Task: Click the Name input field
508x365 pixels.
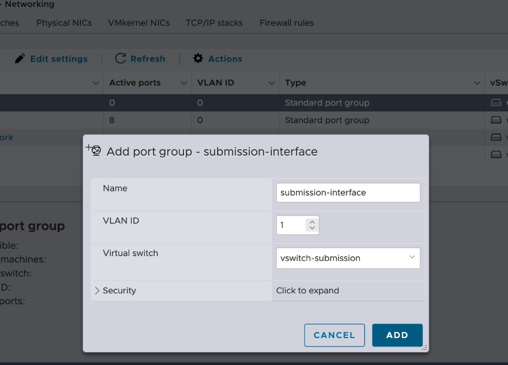Action: click(348, 193)
